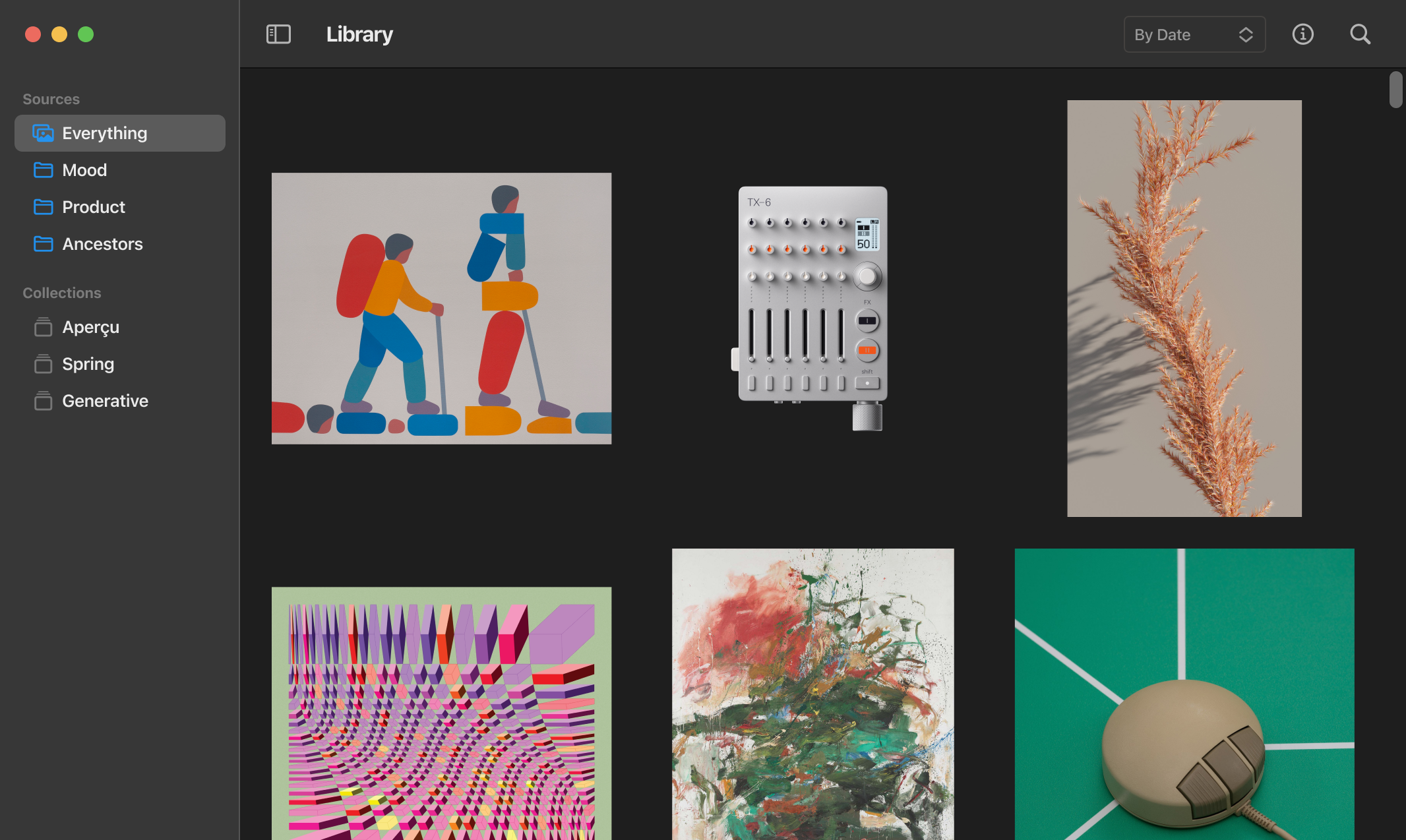Select the beige mouse on green photo
The width and height of the screenshot is (1406, 840).
(x=1184, y=694)
